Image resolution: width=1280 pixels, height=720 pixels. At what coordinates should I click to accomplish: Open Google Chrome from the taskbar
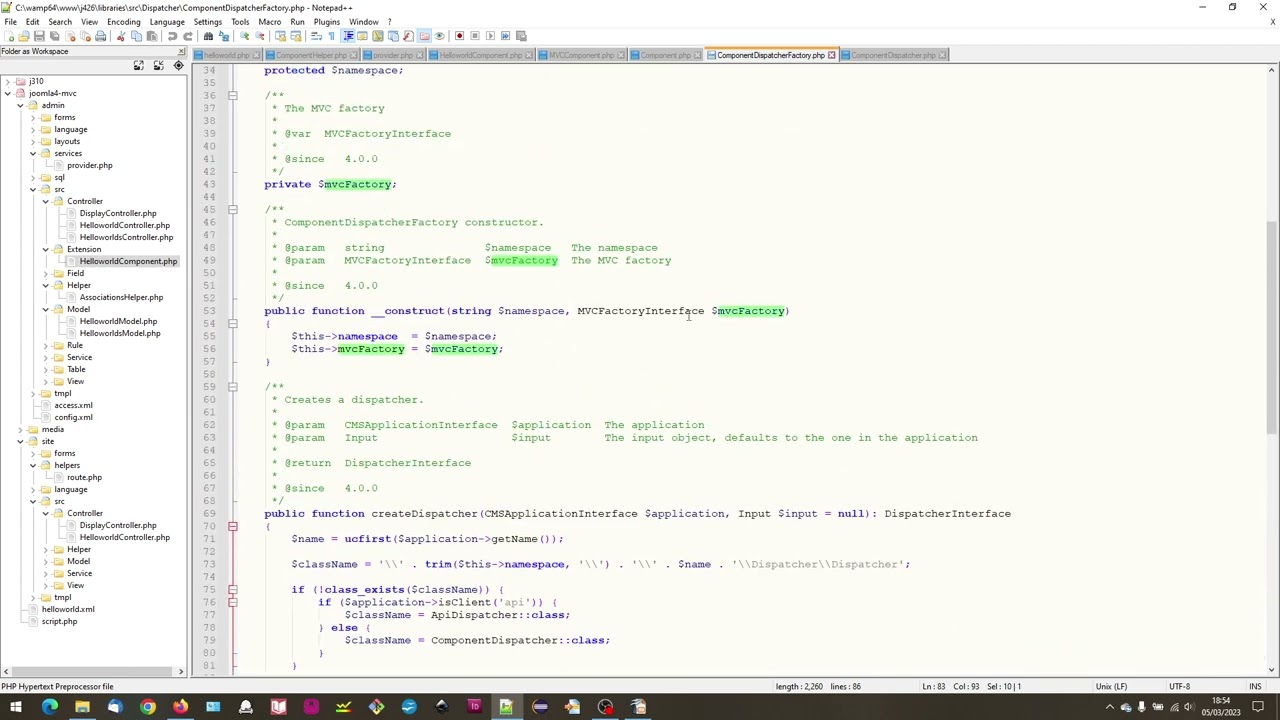tap(147, 708)
